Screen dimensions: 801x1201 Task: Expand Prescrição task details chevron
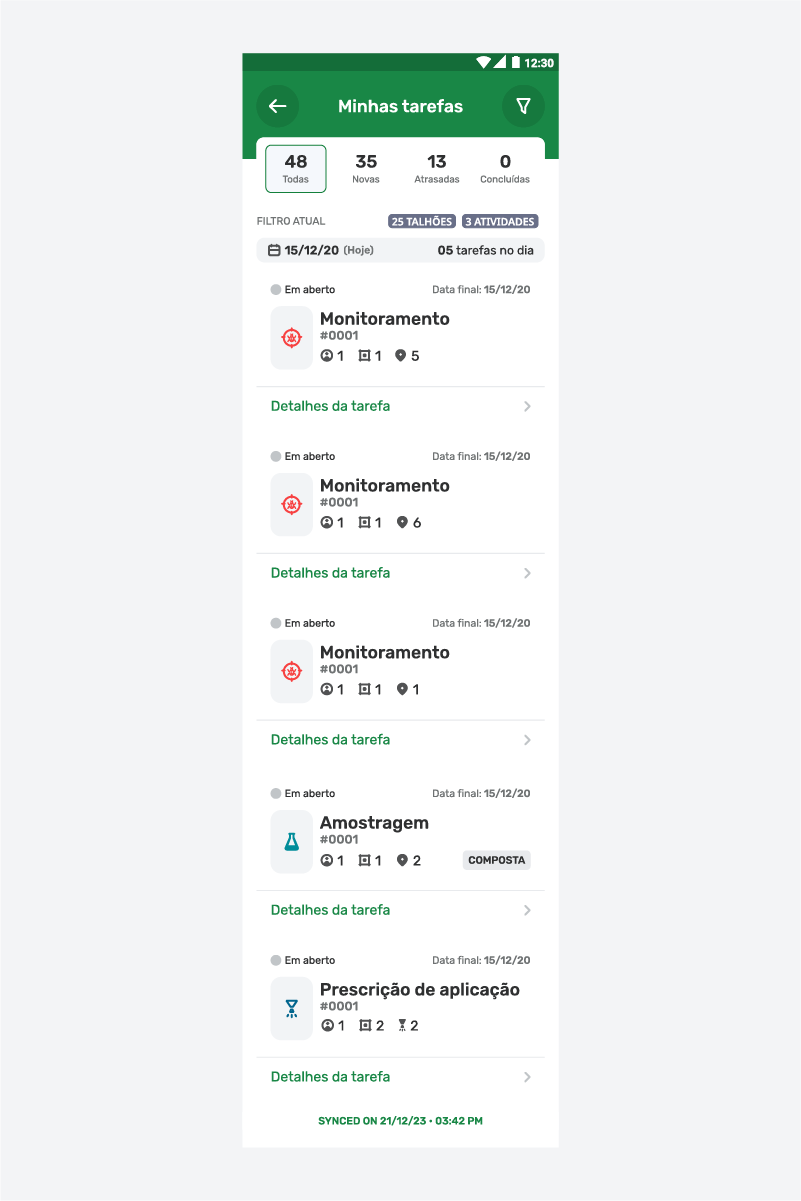[x=527, y=1078]
